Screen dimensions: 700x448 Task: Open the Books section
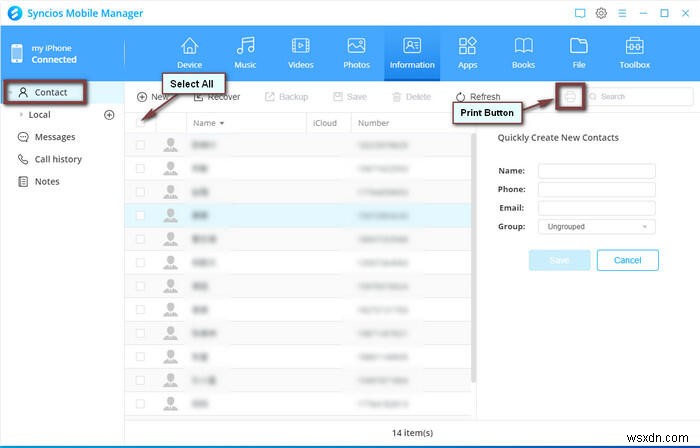[523, 53]
